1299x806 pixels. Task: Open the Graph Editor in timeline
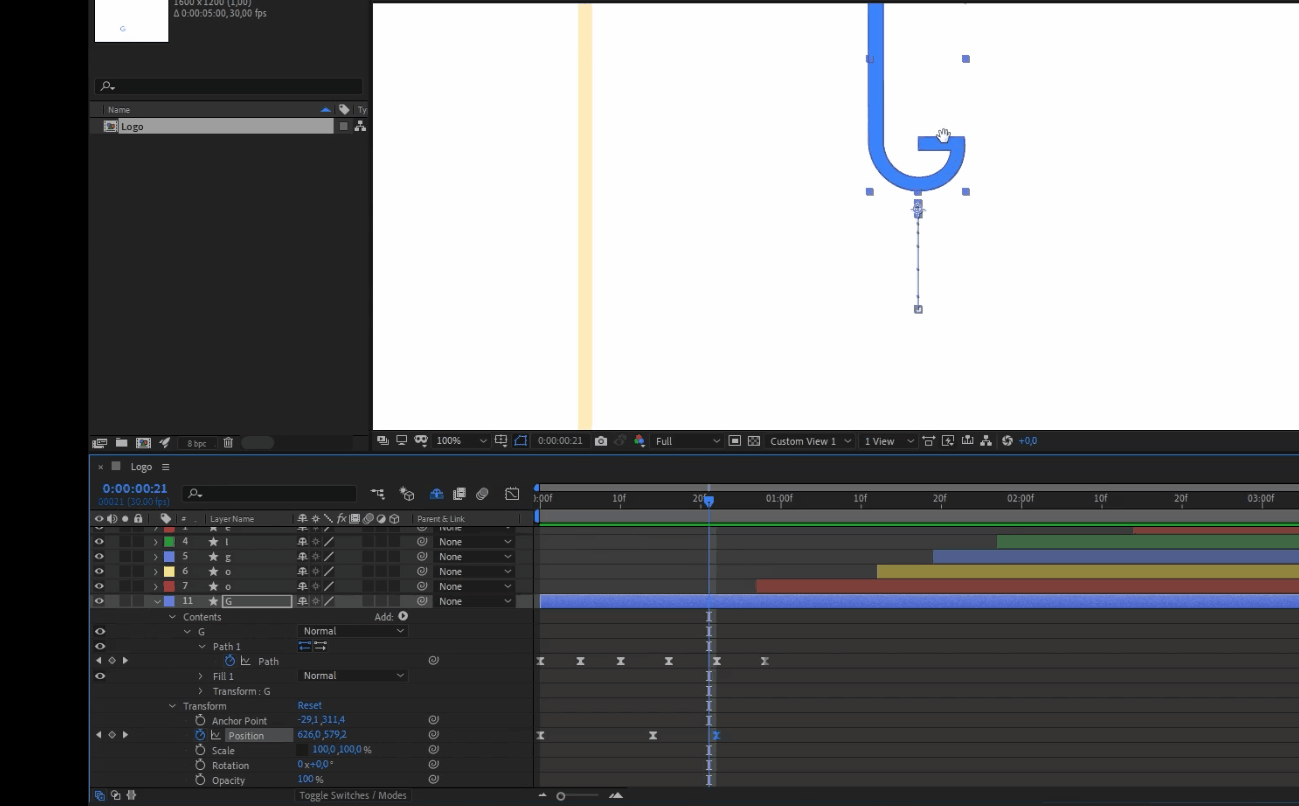(x=512, y=494)
